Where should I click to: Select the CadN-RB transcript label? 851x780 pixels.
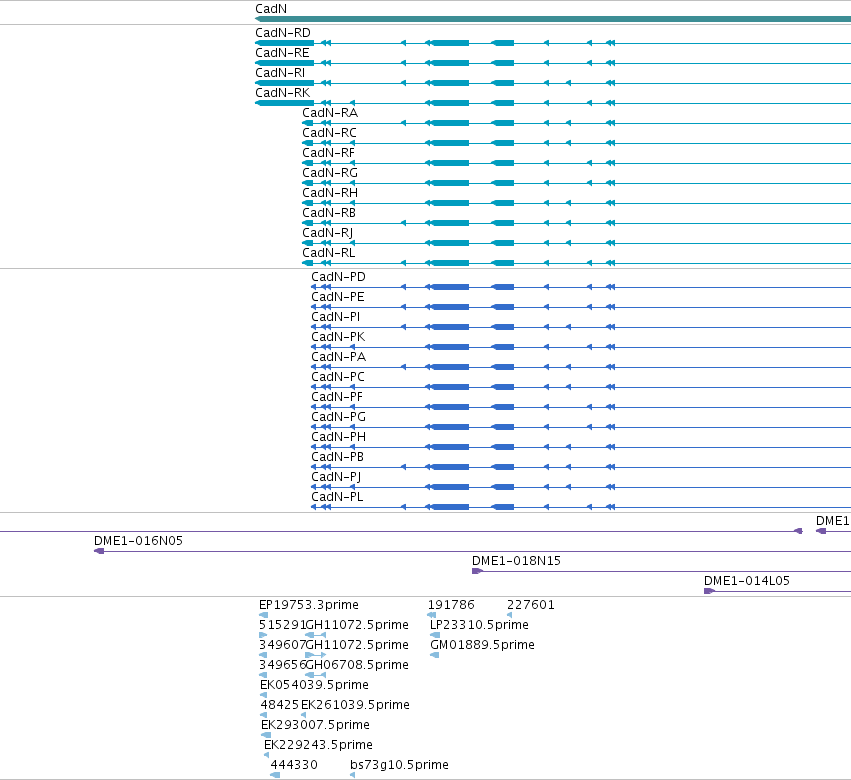(x=329, y=213)
